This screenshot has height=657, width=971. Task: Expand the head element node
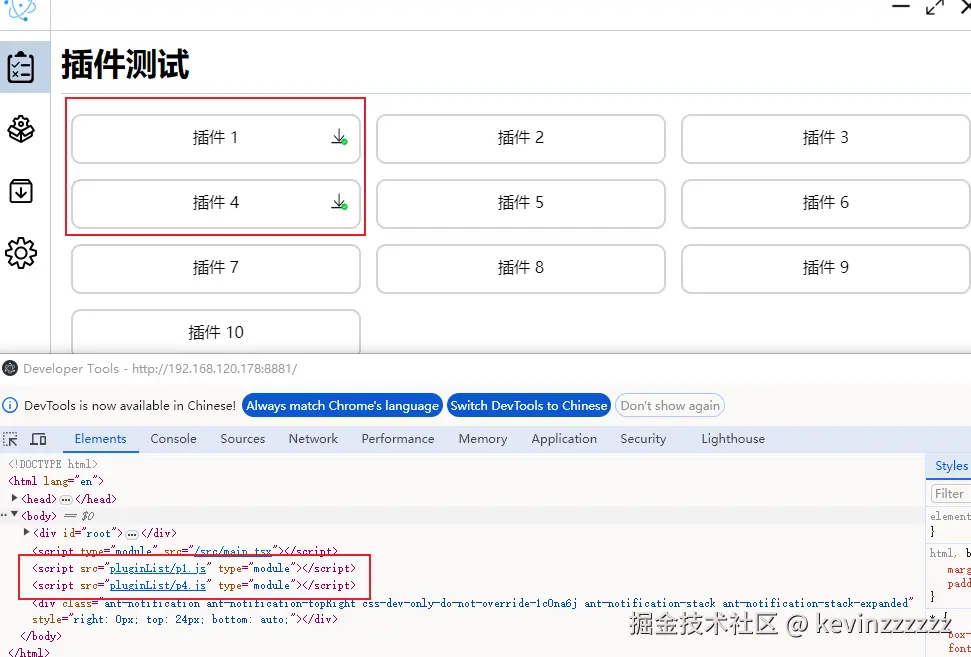(15, 498)
